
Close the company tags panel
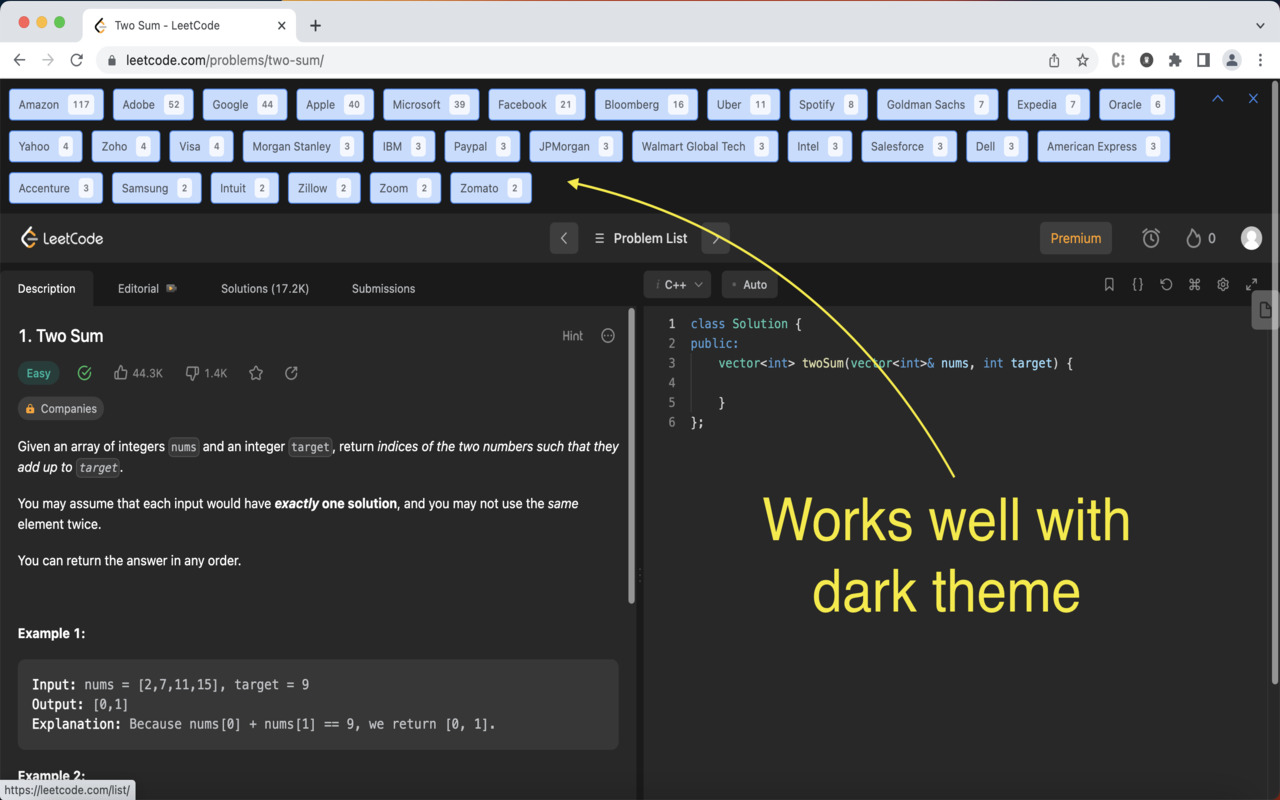1253,98
